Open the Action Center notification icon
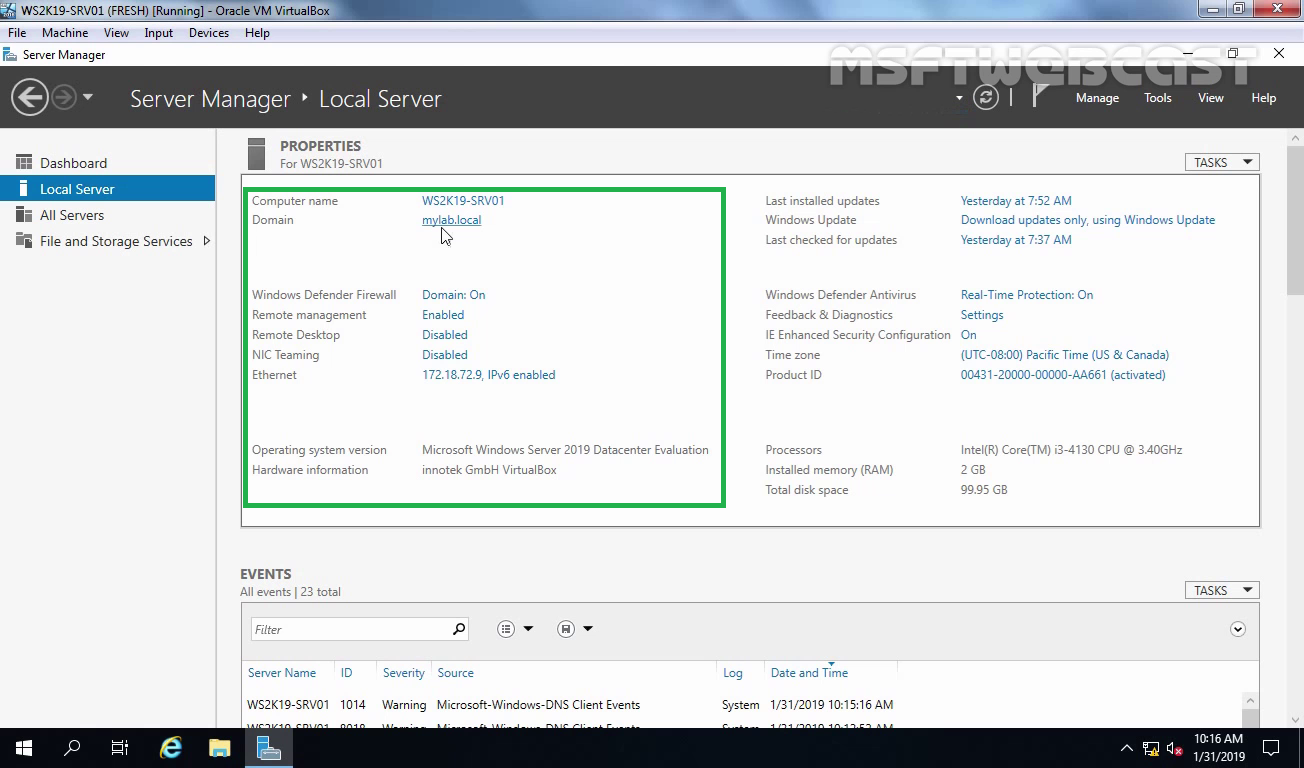This screenshot has width=1304, height=768. click(1271, 748)
